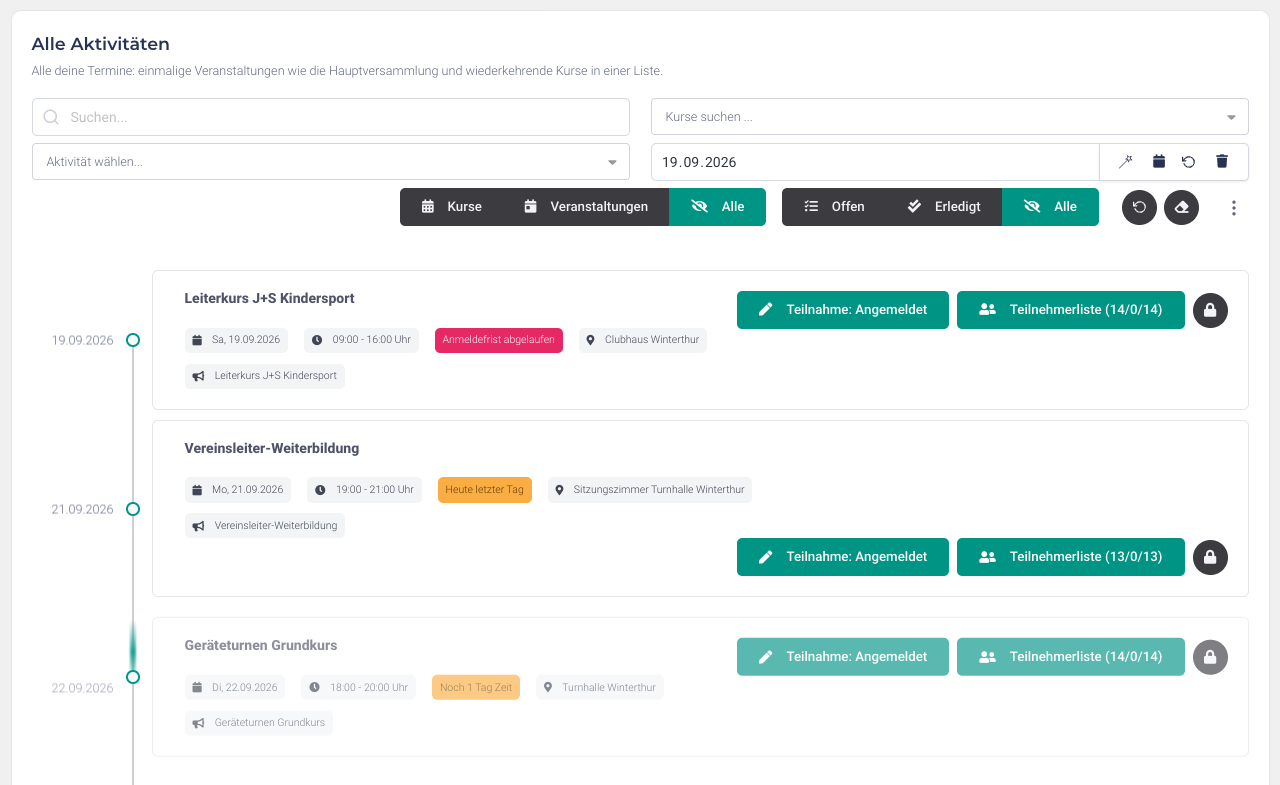Click the search magnifier icon in Suchen field
This screenshot has width=1280, height=785.
pos(51,117)
